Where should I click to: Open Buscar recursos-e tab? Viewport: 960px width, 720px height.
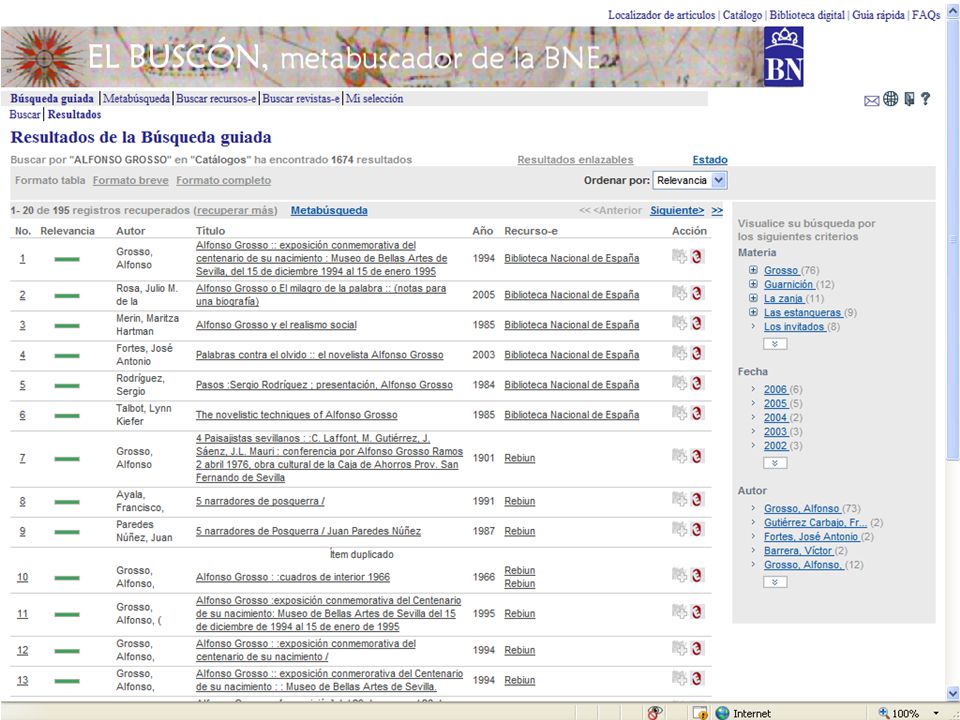pyautogui.click(x=216, y=99)
